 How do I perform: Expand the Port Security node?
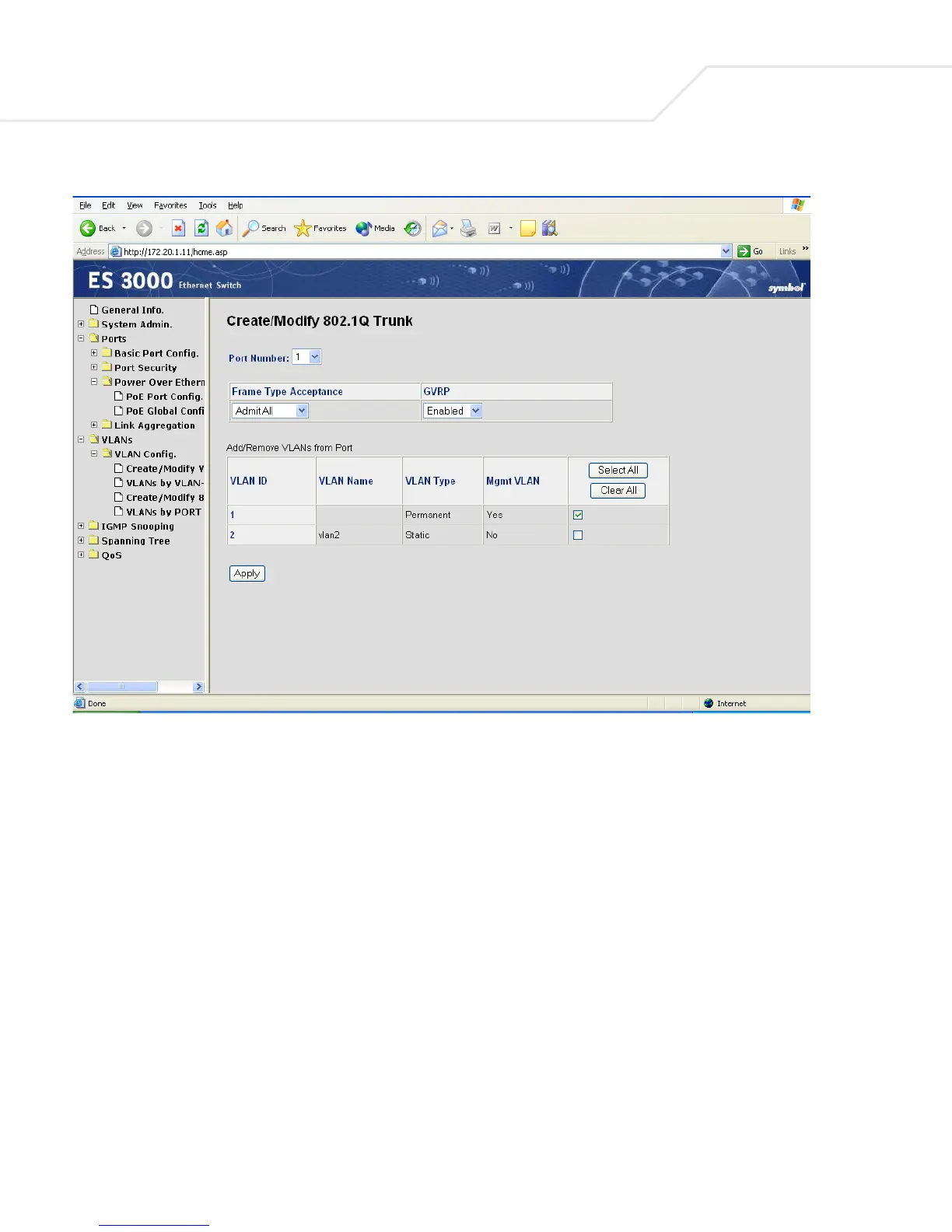click(x=94, y=367)
